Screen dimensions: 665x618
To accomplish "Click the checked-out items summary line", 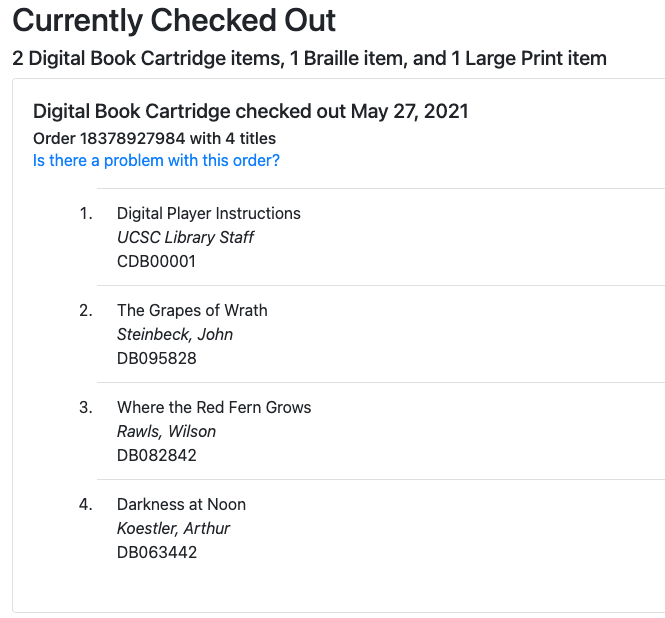I will coord(309,58).
